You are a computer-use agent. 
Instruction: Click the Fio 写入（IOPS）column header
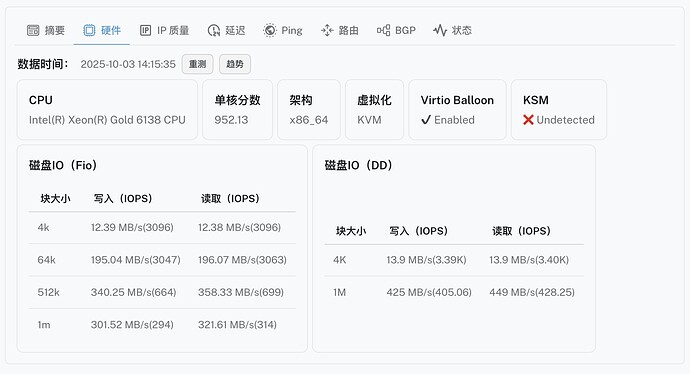(123, 198)
